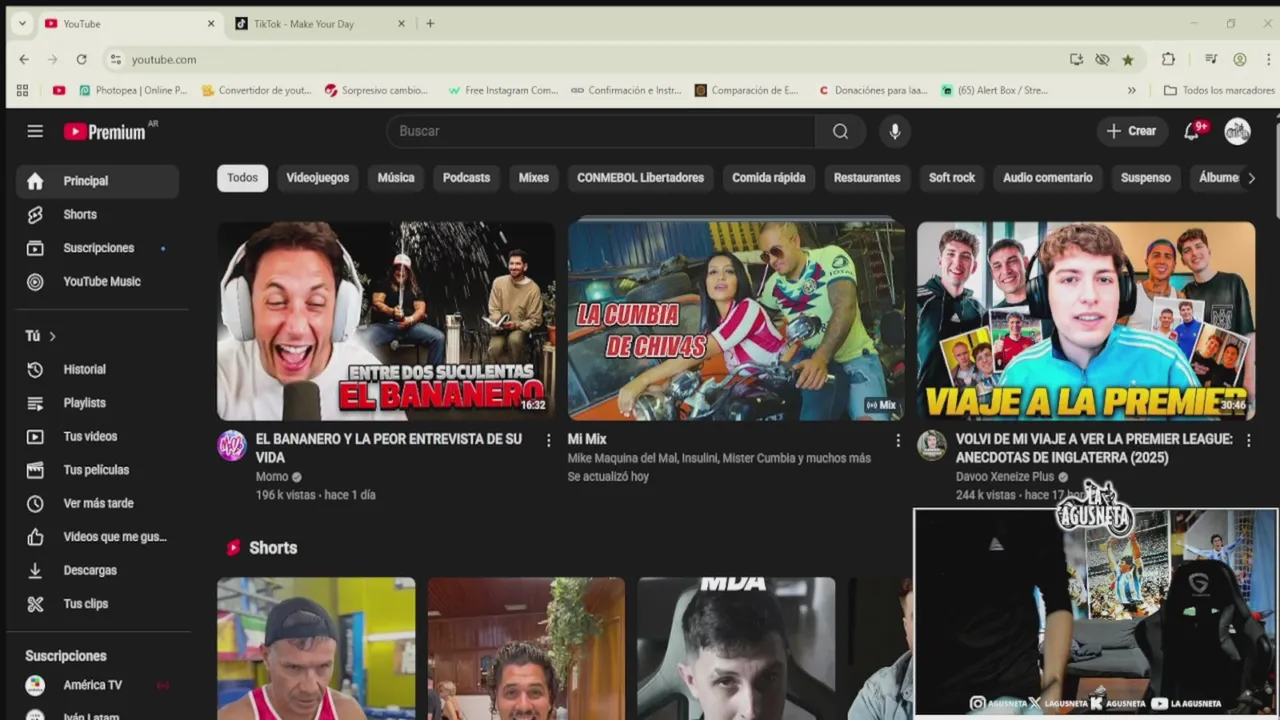Screen dimensions: 1280x720
Task: Open Photopea bookmark in bookmarks bar
Action: click(133, 90)
